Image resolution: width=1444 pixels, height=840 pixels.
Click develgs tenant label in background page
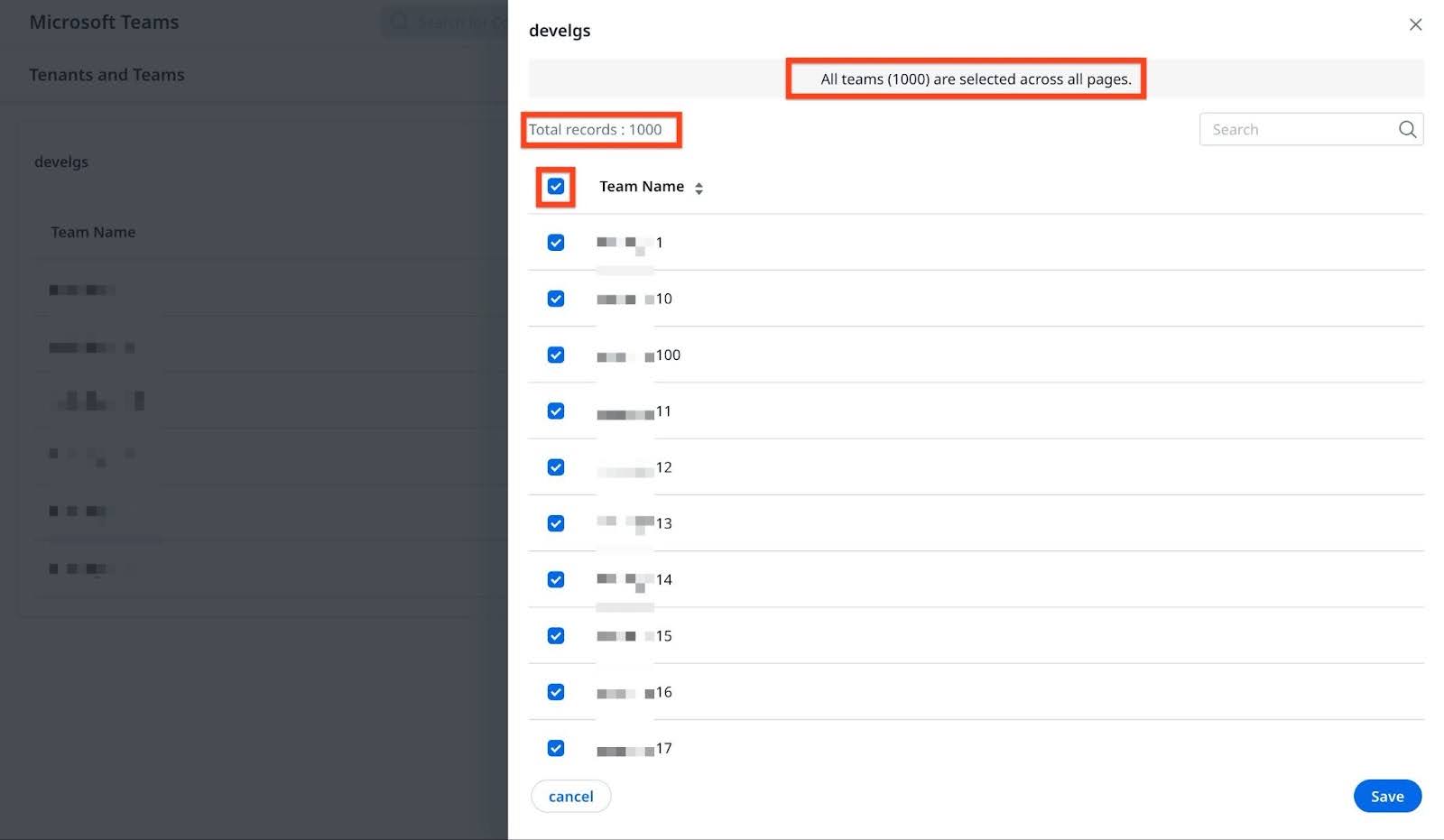61,162
